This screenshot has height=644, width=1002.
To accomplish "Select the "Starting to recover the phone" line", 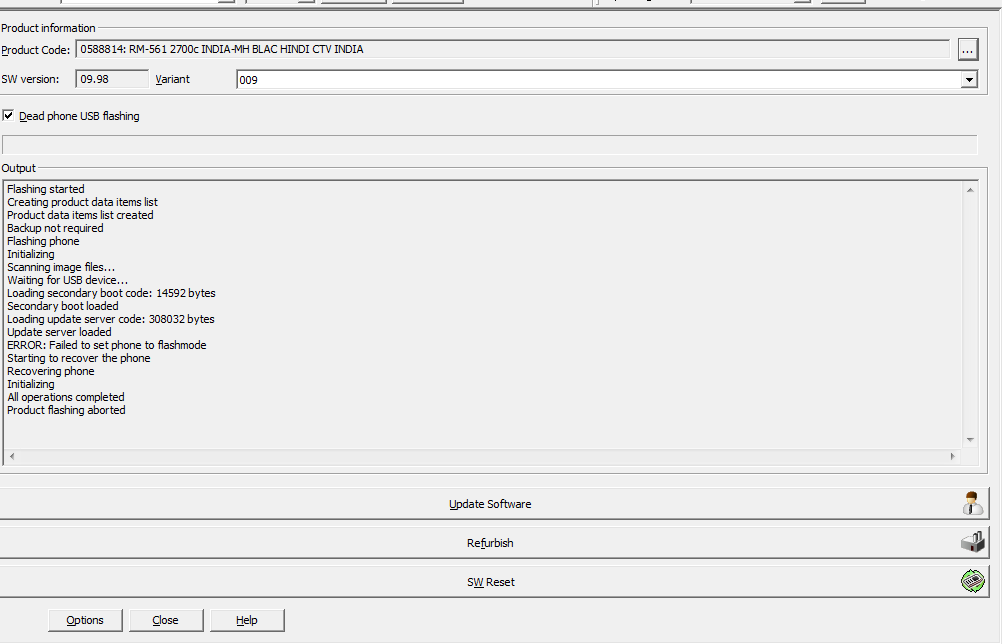I will click(79, 358).
